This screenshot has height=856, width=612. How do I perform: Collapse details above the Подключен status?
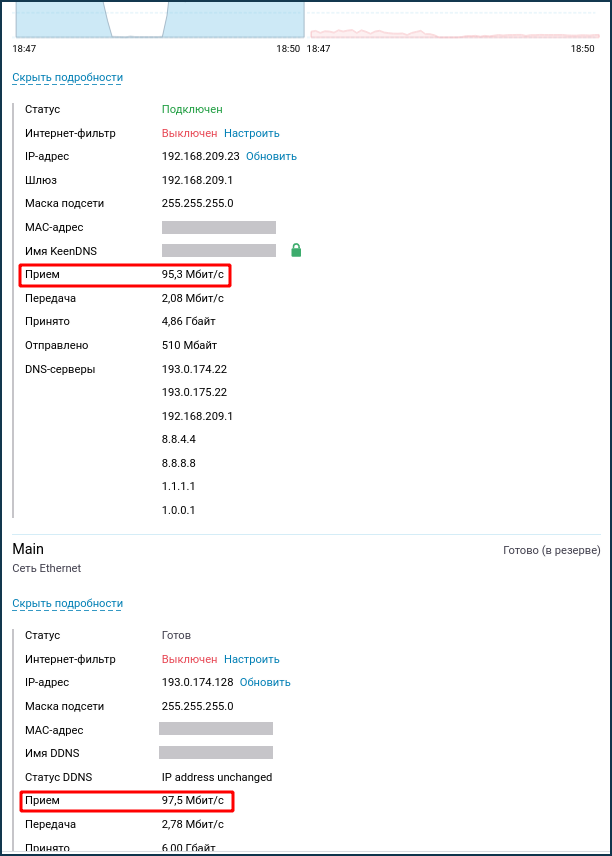[67, 77]
